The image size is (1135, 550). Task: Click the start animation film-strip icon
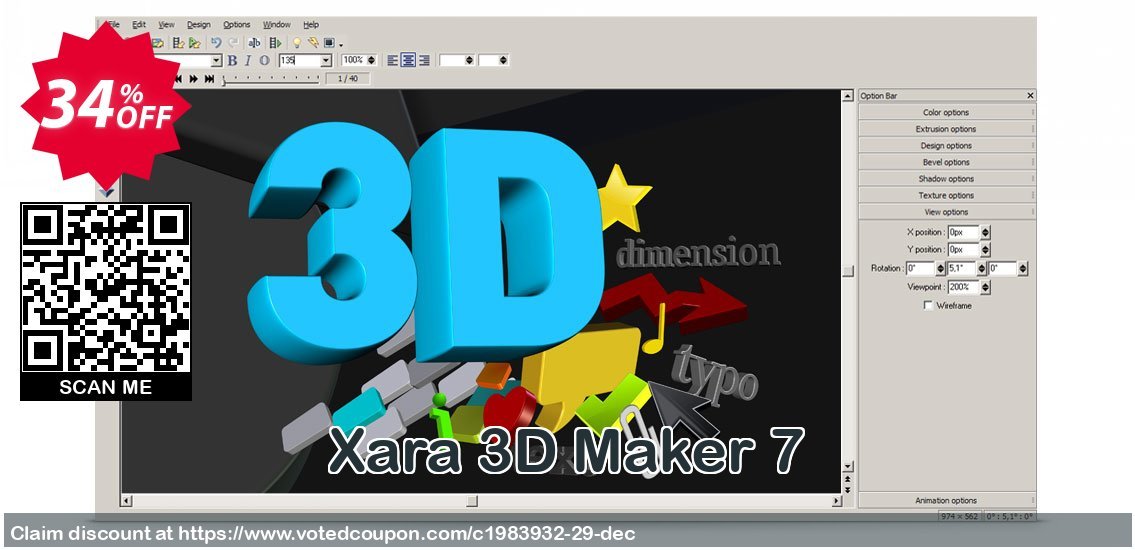pyautogui.click(x=275, y=43)
